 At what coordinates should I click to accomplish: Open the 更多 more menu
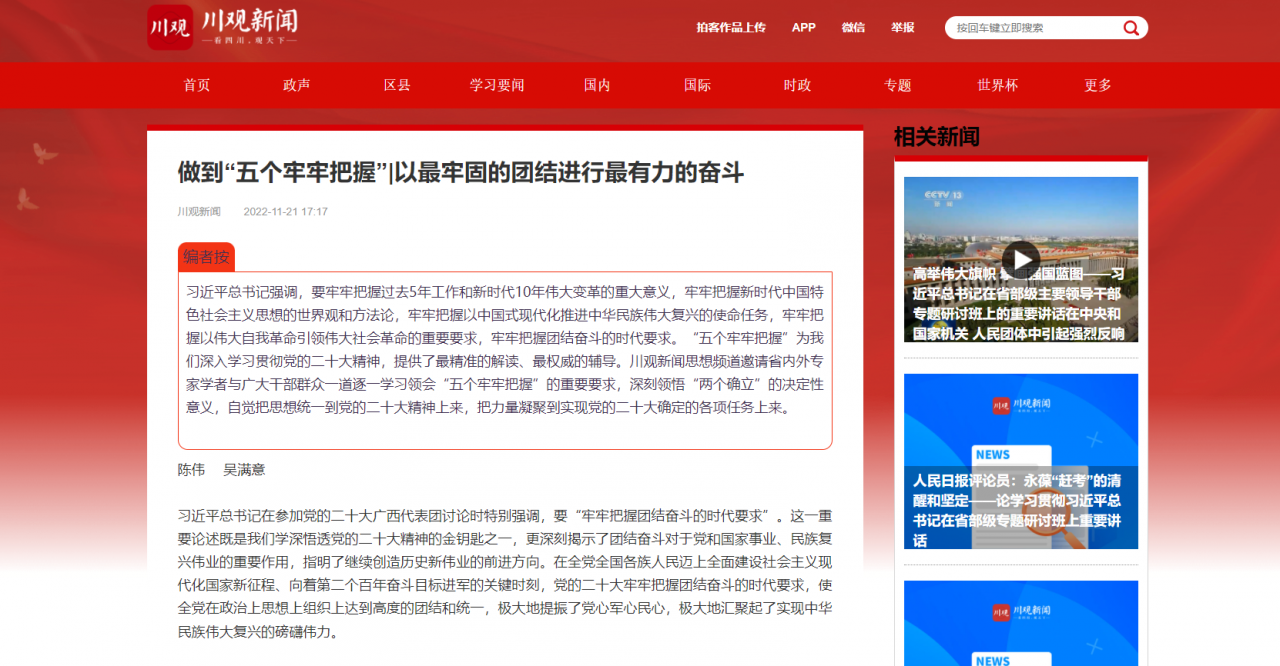point(1097,85)
